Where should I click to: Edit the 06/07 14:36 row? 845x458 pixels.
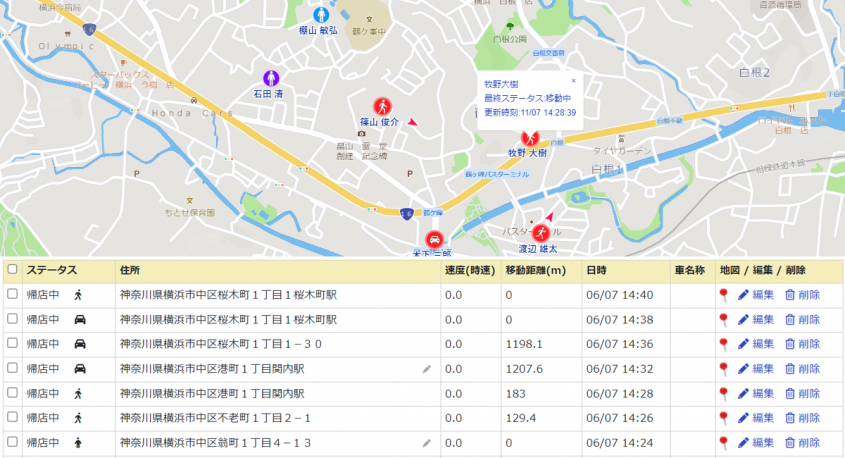[x=756, y=344]
